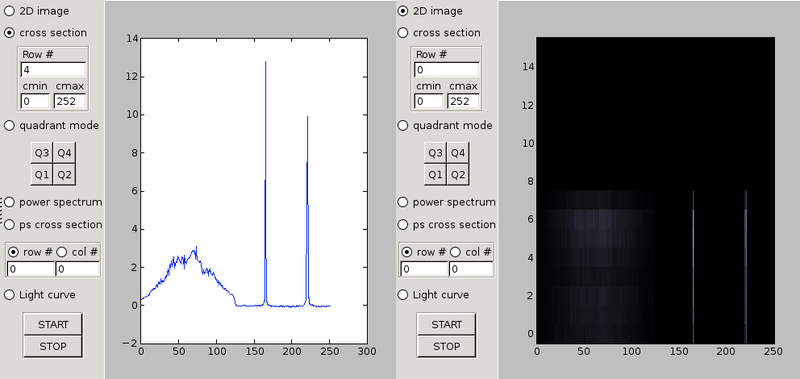Click the second peak near 220 in plot
Image resolution: width=800 pixels, height=379 pixels.
307,211
